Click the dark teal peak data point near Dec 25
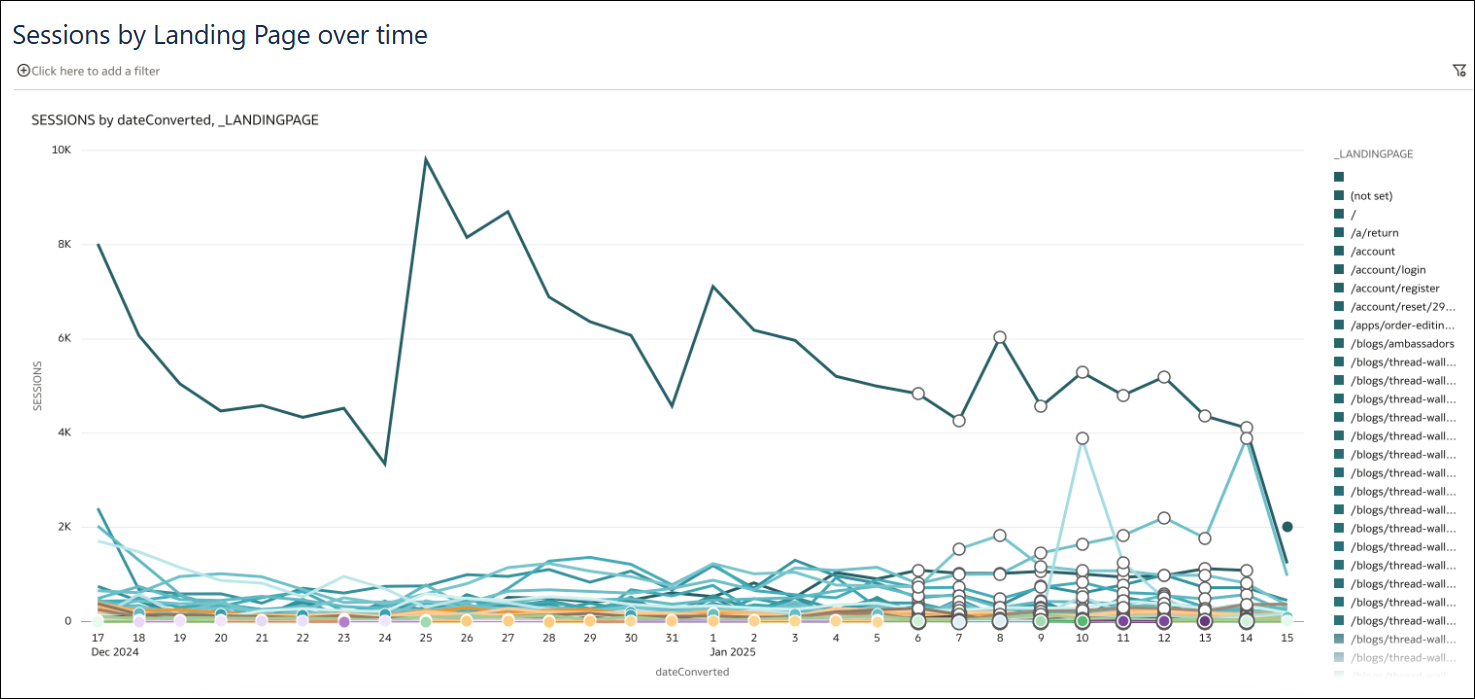Screen dimensions: 1475x699 coord(425,157)
